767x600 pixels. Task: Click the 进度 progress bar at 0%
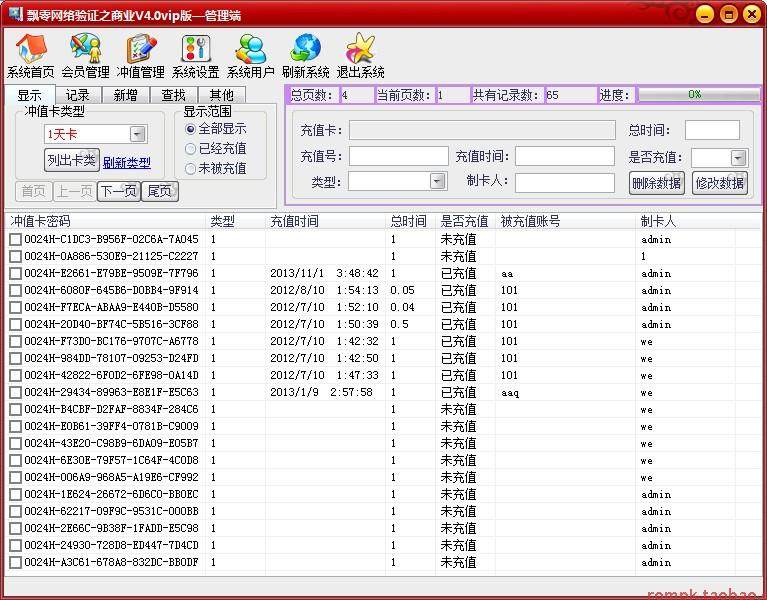[699, 94]
